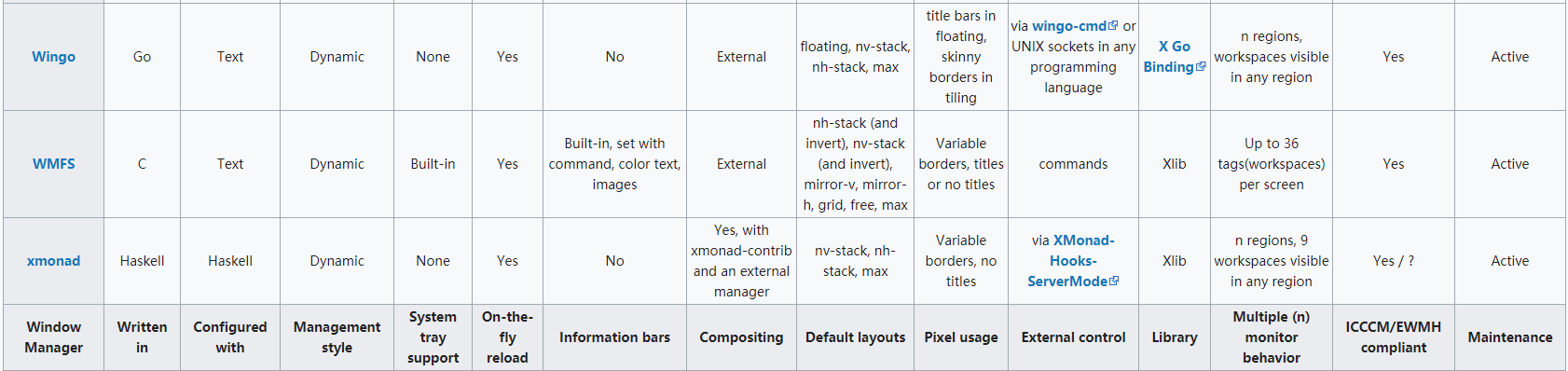Click the external-link icon after X Go Binding
Image resolution: width=1568 pixels, height=371 pixels.
point(1201,67)
